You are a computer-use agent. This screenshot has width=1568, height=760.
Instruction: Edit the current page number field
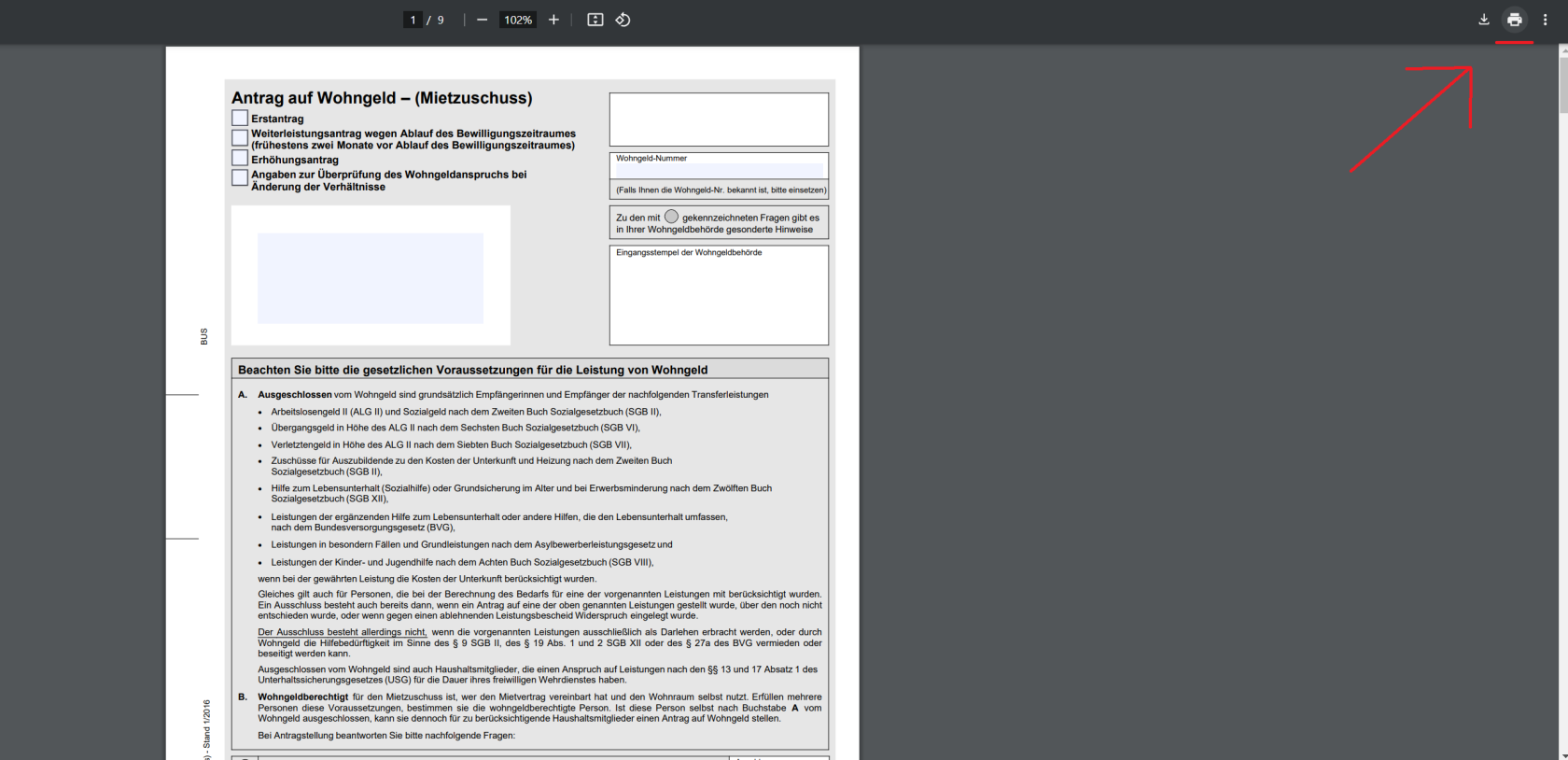point(413,20)
